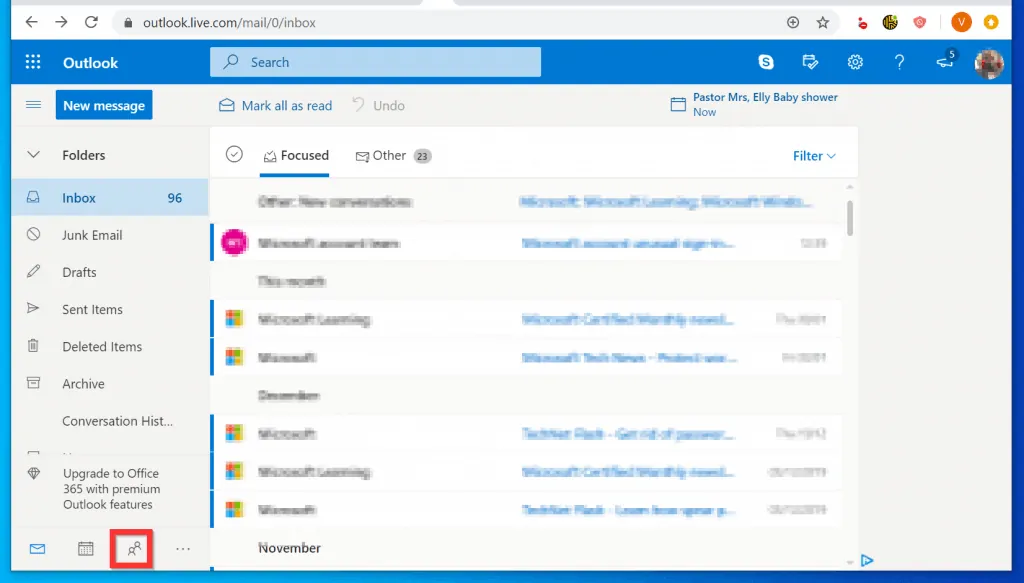Screen dimensions: 1024x583
Task: Click Upgrade to Office 365 premium link
Action: coord(112,489)
